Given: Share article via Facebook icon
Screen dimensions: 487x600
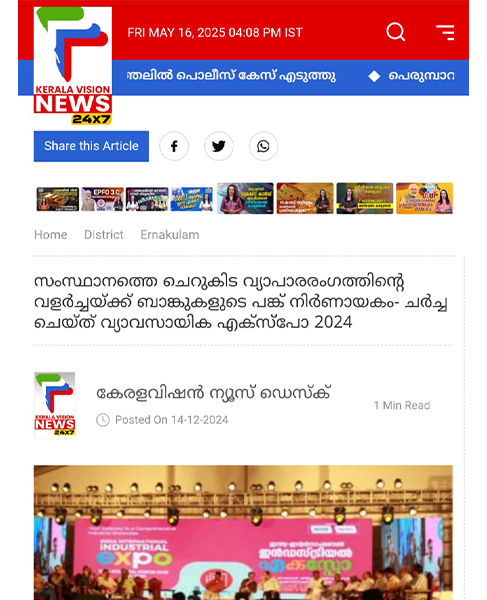Looking at the screenshot, I should [x=174, y=146].
